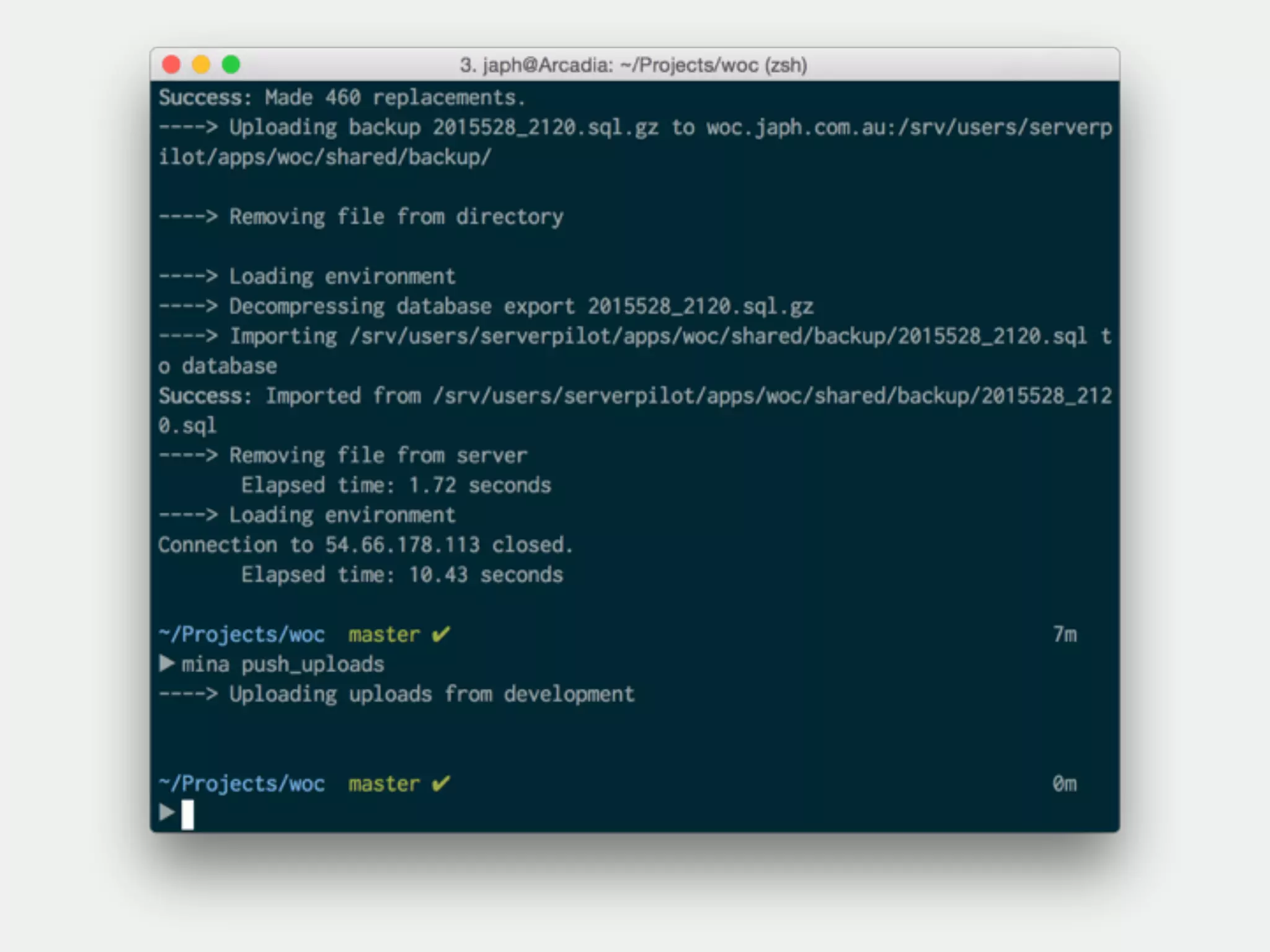Image resolution: width=1270 pixels, height=952 pixels.
Task: Click the last prompt arrow before the cursor
Action: pyautogui.click(x=166, y=813)
